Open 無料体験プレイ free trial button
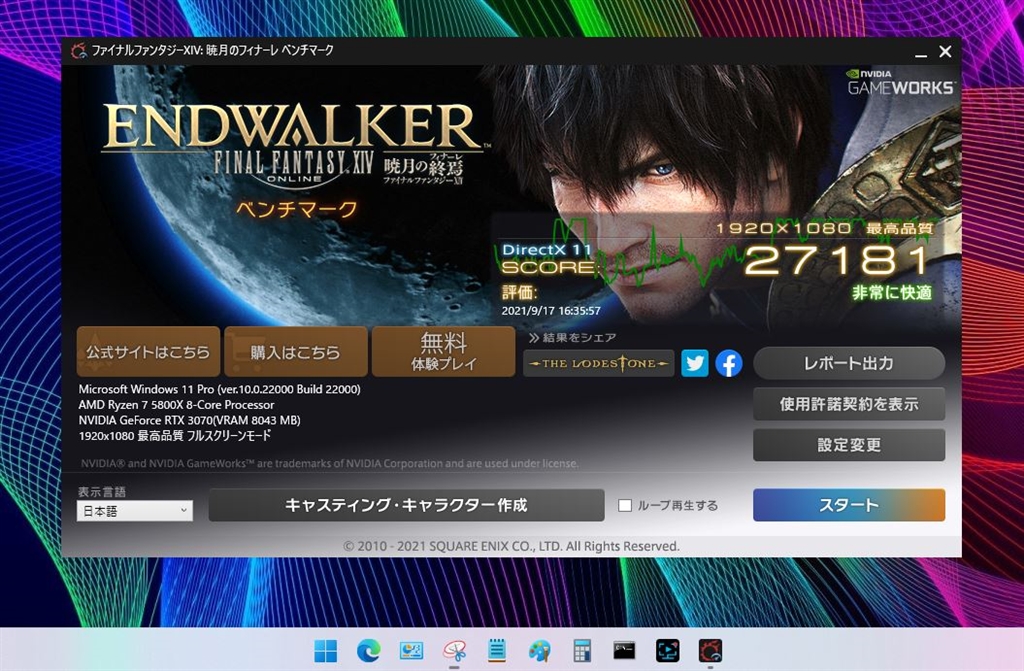The height and width of the screenshot is (671, 1024). tap(443, 352)
